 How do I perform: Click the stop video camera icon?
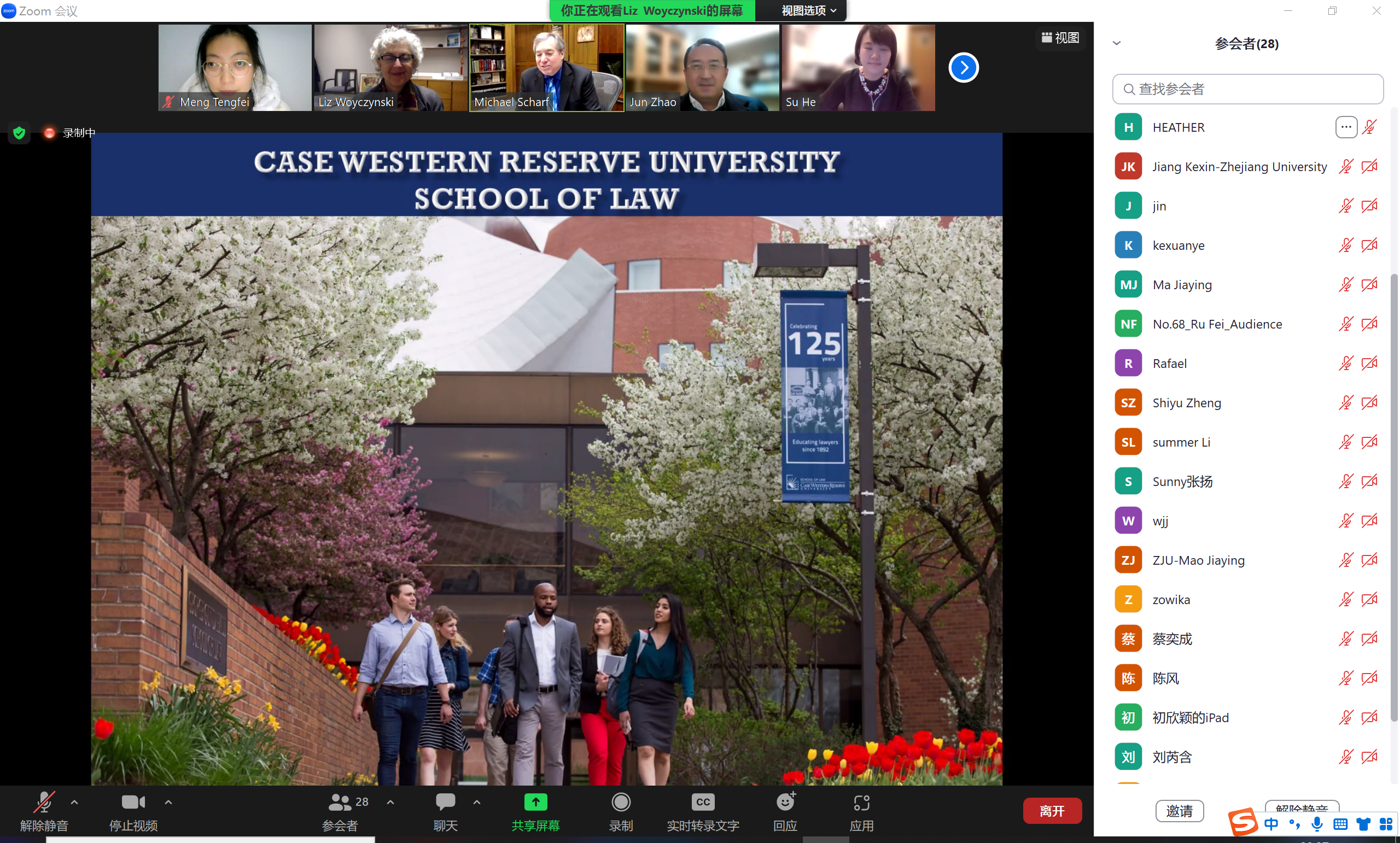click(x=133, y=802)
